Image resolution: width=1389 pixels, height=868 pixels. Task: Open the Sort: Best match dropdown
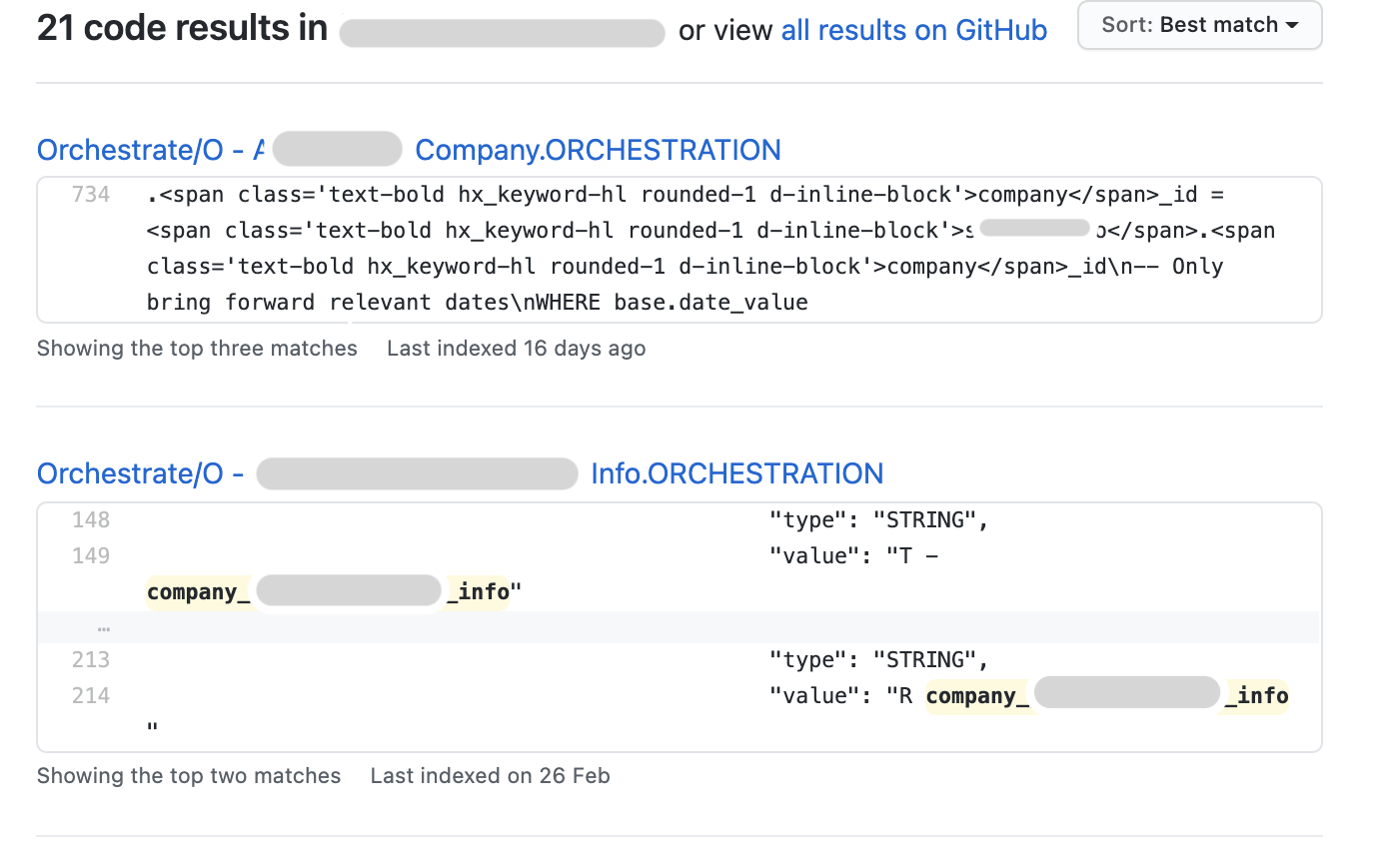[x=1199, y=25]
